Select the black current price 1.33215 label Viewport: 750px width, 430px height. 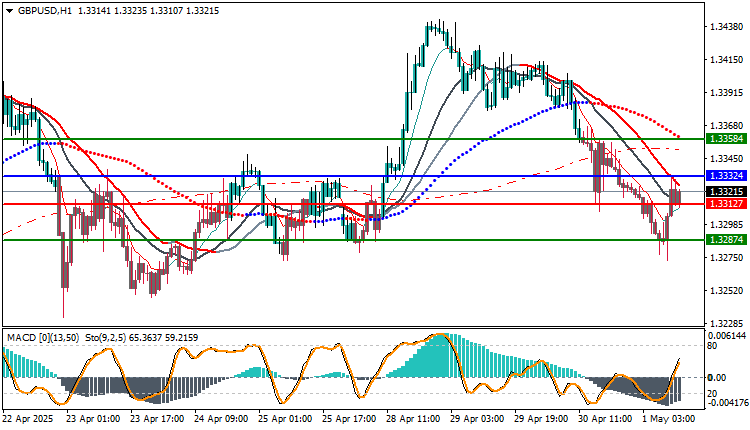(726, 191)
